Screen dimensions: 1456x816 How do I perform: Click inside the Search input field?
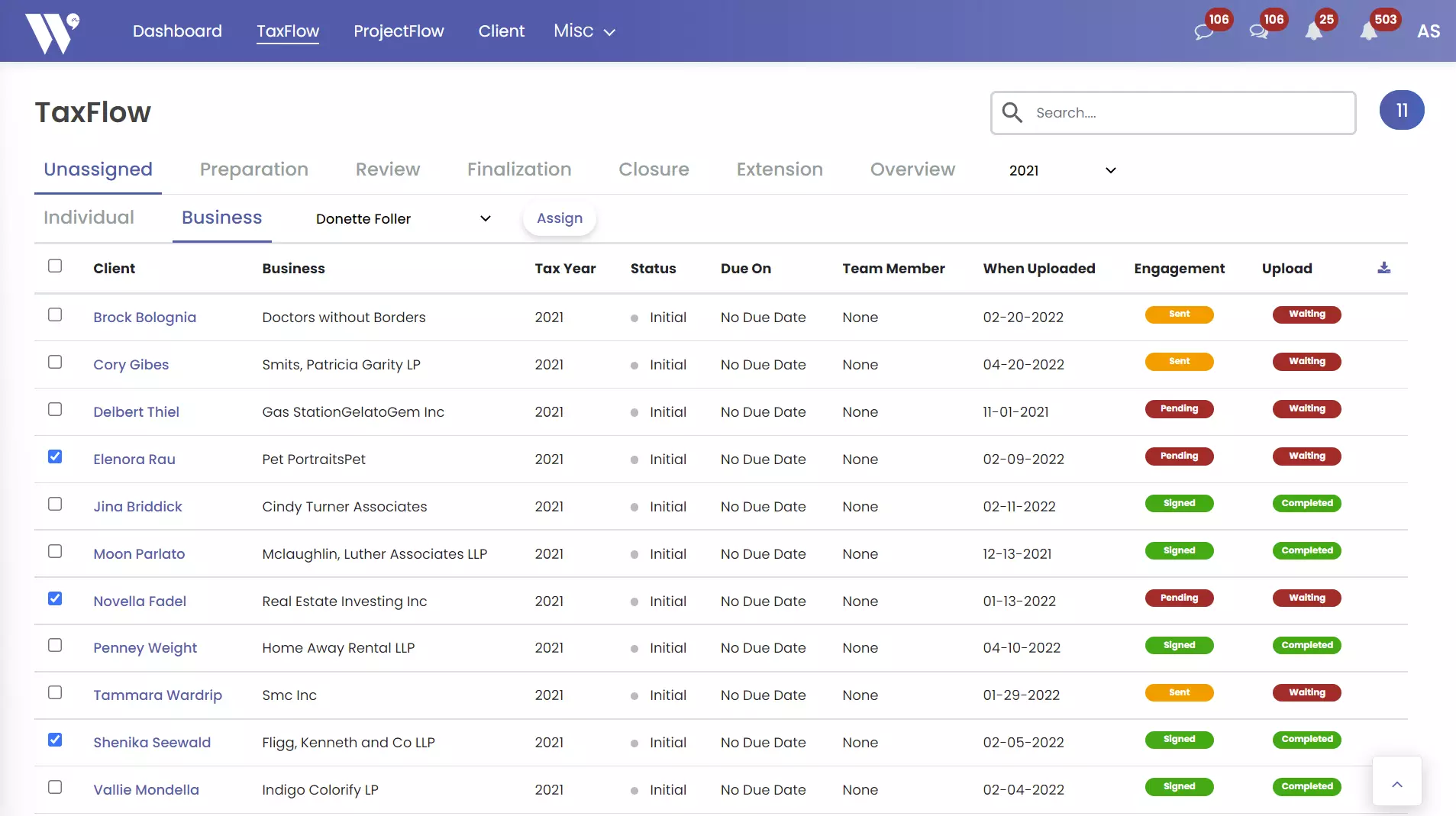1145,112
